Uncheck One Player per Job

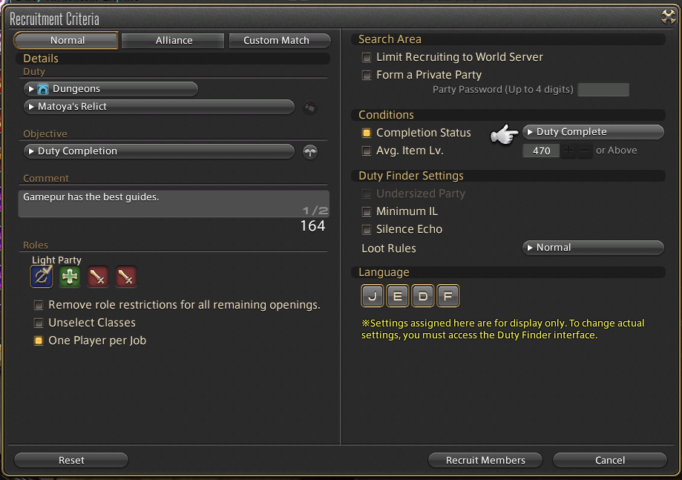click(39, 340)
